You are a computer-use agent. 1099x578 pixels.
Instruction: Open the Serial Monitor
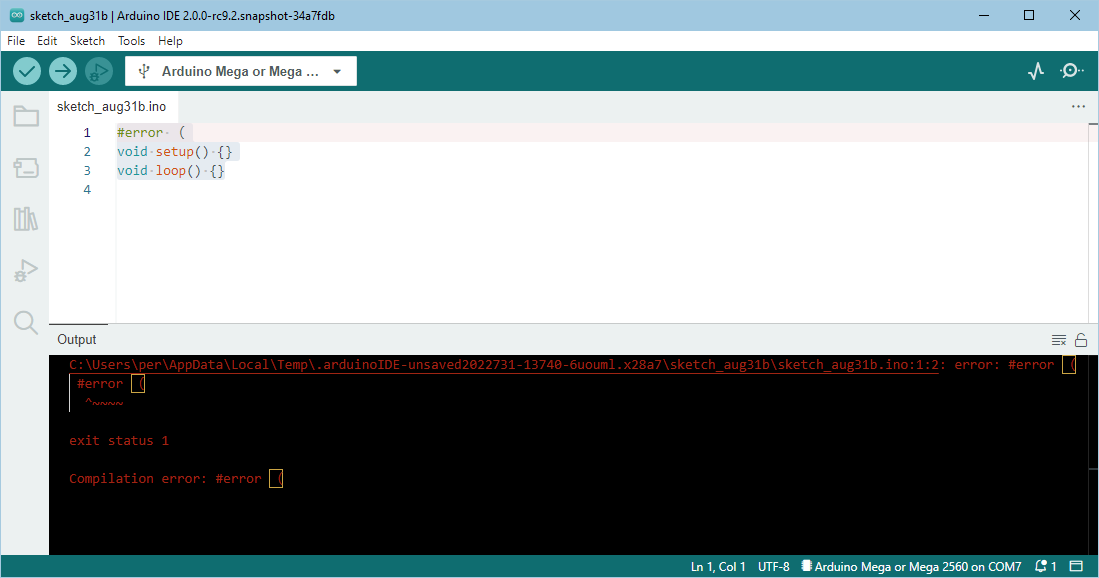(x=1072, y=71)
